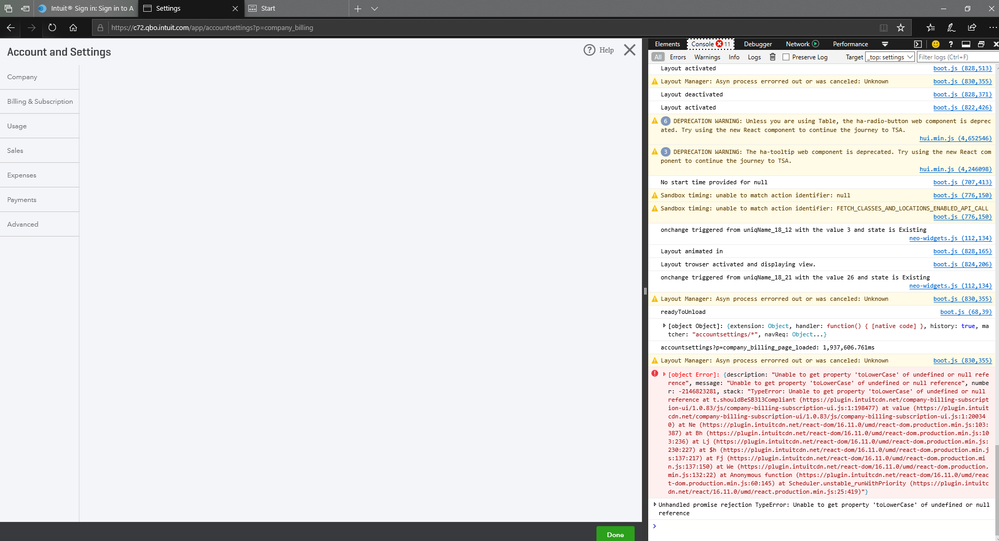999x541 pixels.
Task: Open DevTools Network tab
Action: click(x=801, y=44)
